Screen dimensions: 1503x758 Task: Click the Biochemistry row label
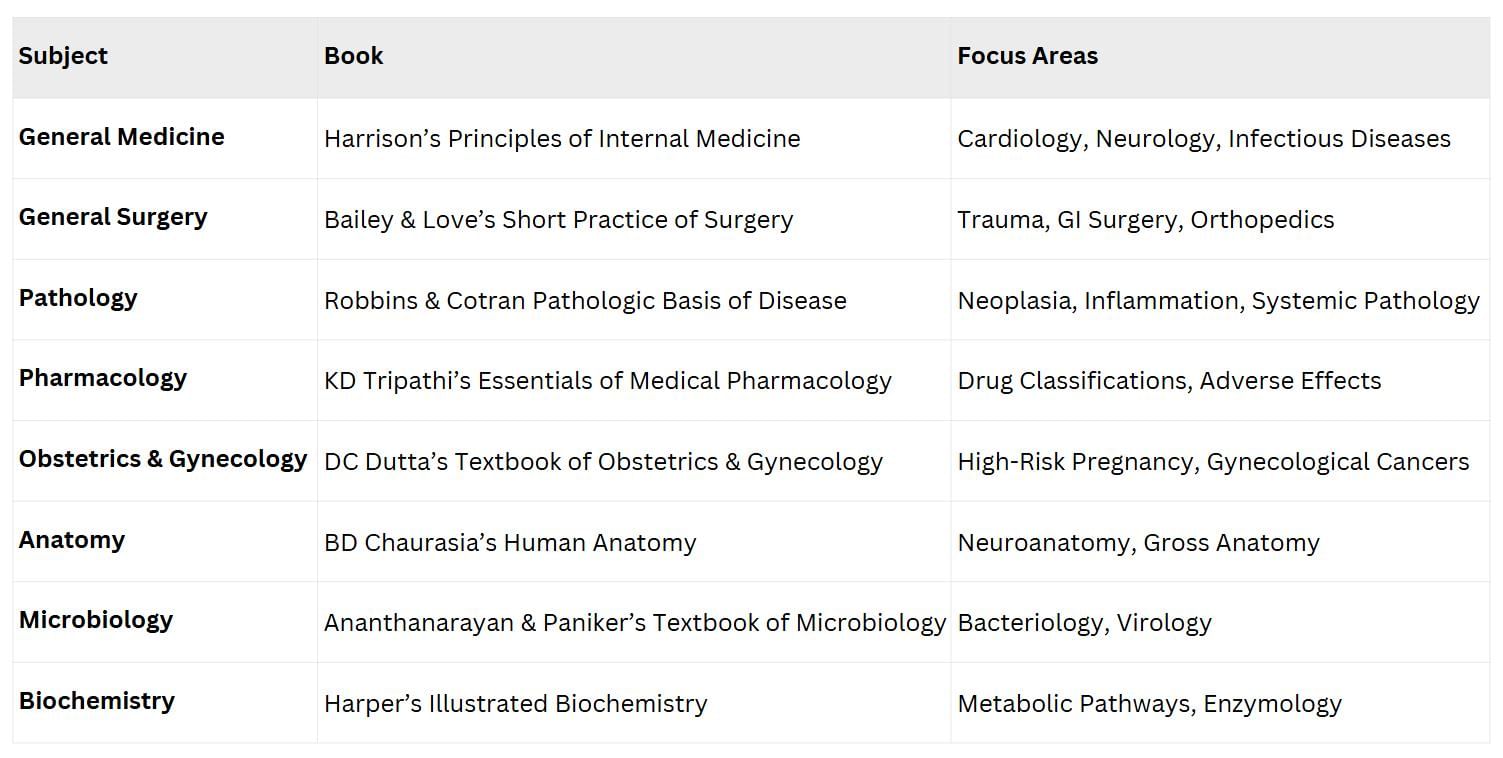click(x=97, y=701)
